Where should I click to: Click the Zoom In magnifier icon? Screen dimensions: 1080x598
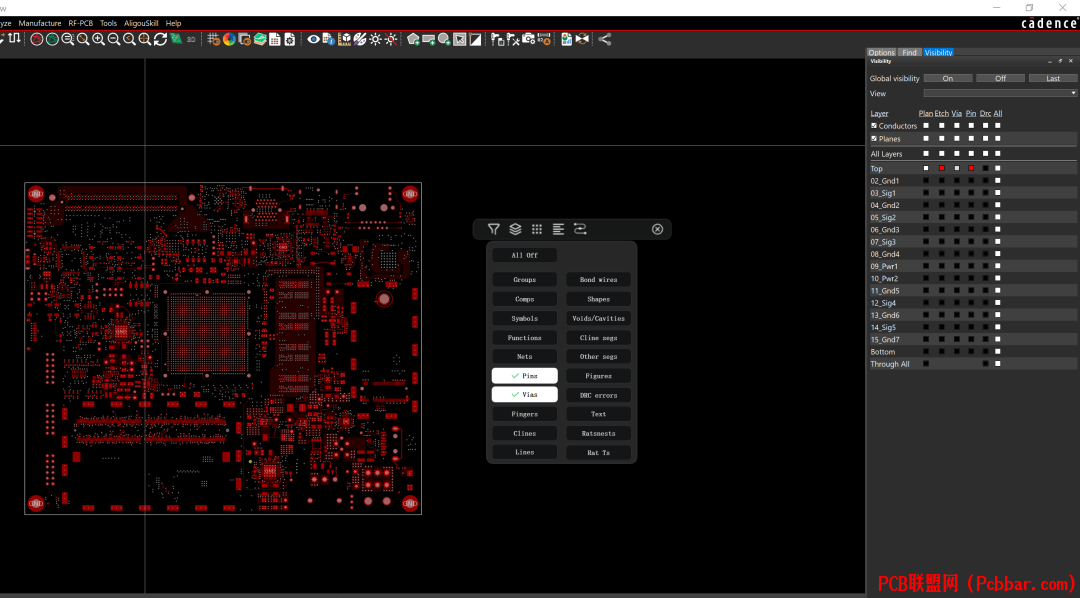pyautogui.click(x=98, y=39)
